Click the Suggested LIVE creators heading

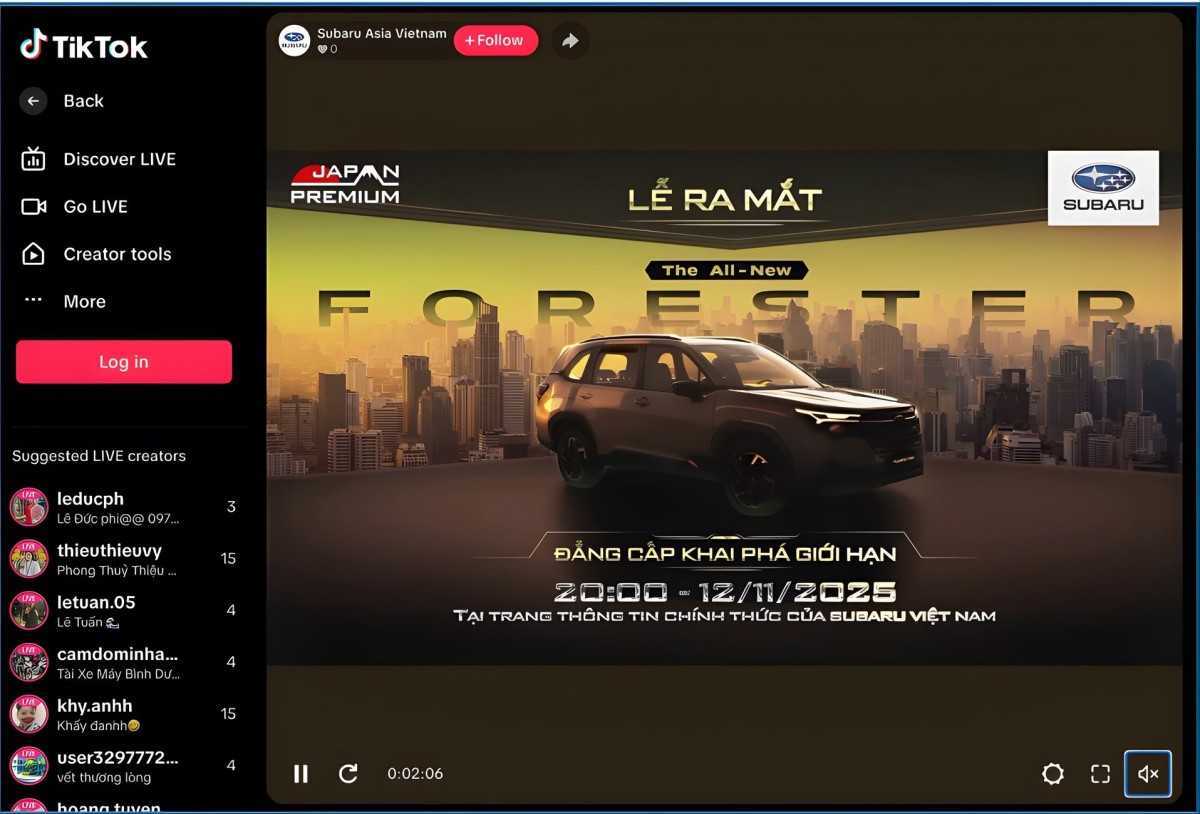(99, 456)
